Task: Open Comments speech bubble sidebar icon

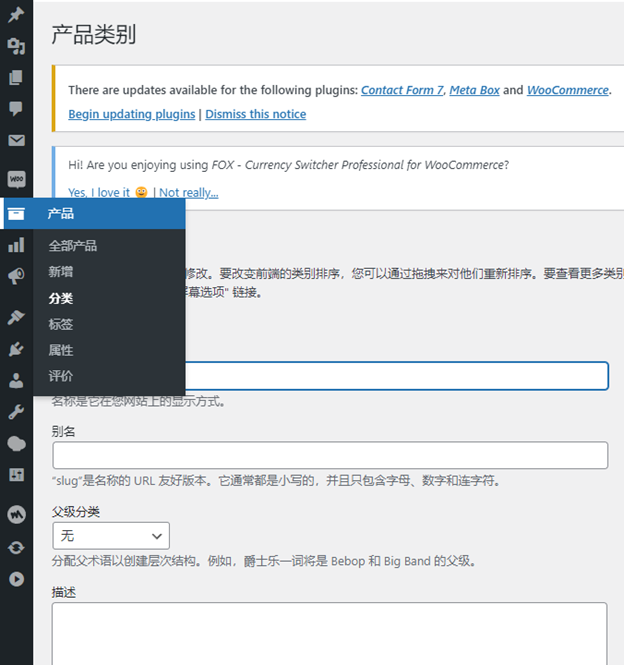Action: coord(16,109)
